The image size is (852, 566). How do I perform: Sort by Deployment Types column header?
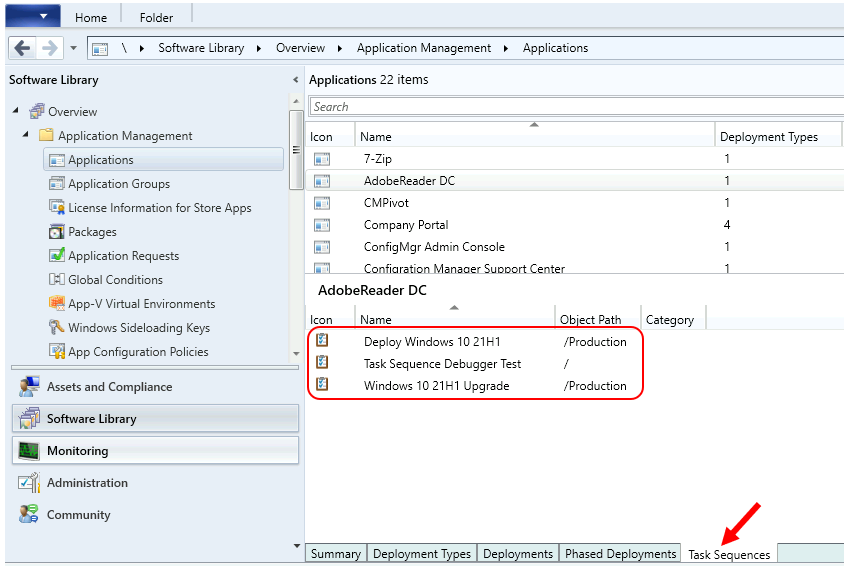point(778,137)
